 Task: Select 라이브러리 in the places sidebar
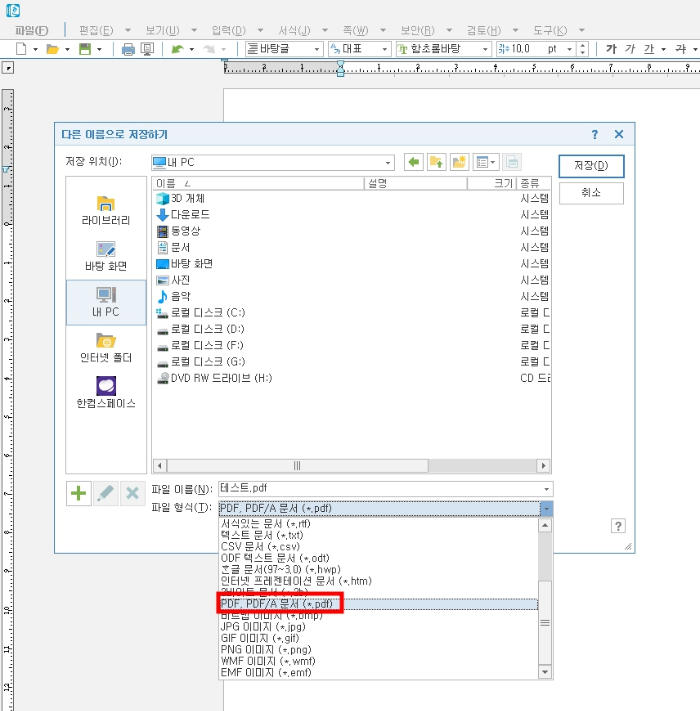(106, 210)
